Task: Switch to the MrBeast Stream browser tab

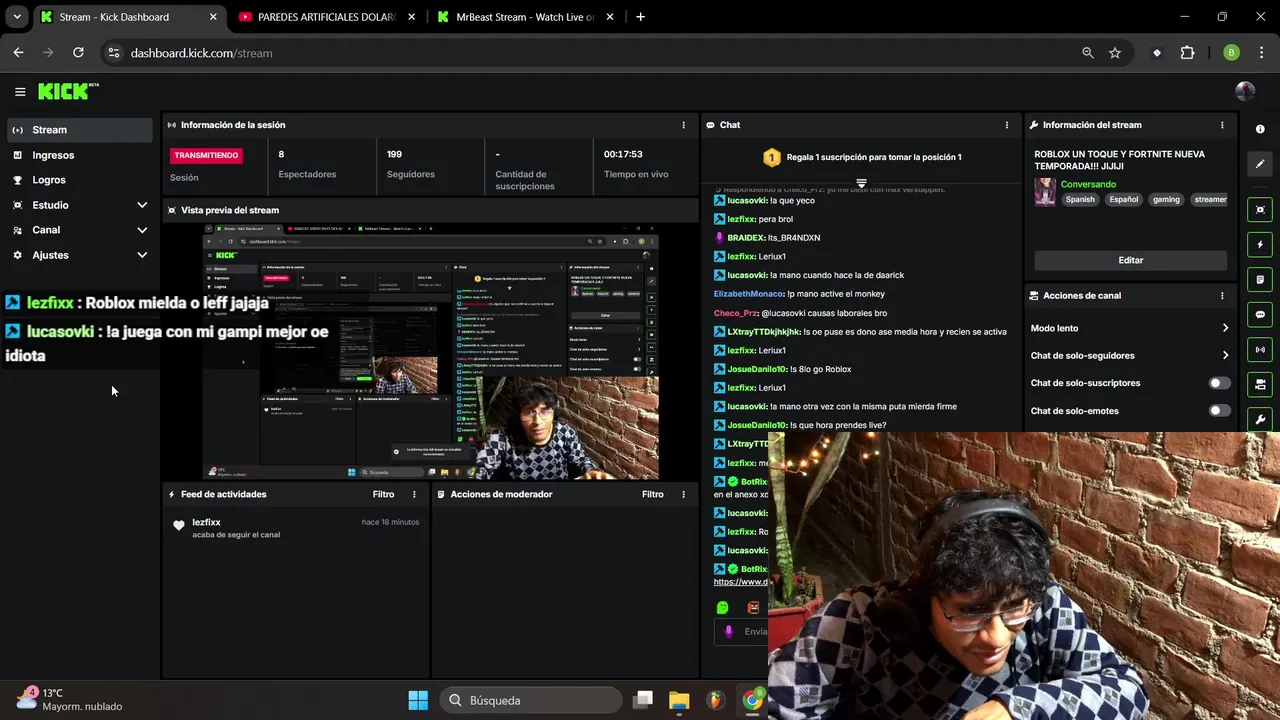Action: tap(524, 17)
